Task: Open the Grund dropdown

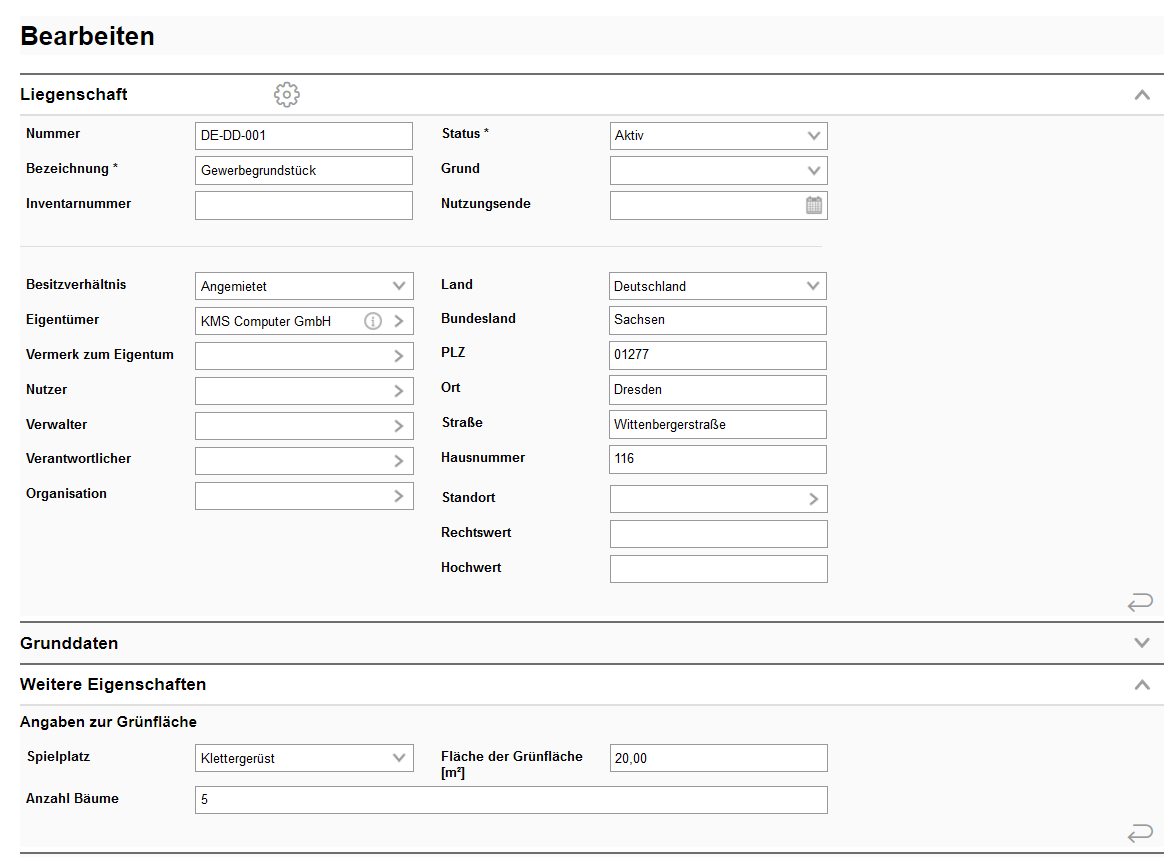Action: (x=718, y=171)
